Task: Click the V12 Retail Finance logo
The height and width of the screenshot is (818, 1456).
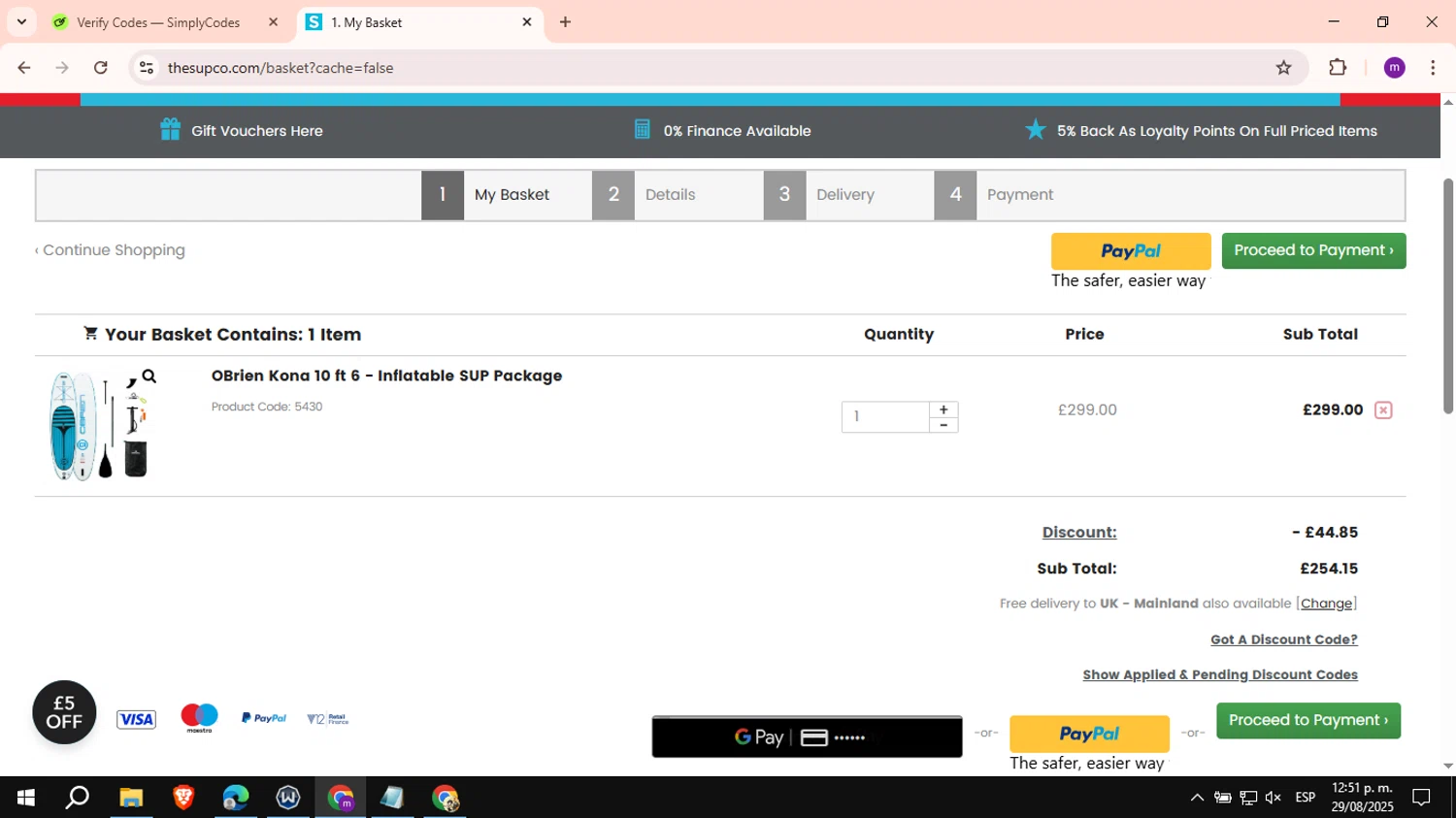Action: click(x=327, y=719)
